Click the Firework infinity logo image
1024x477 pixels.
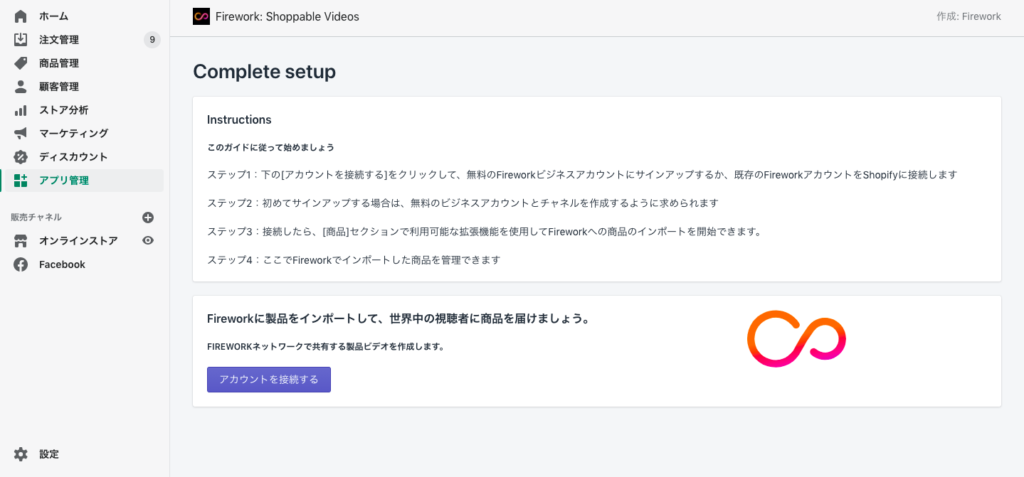pyautogui.click(x=796, y=339)
